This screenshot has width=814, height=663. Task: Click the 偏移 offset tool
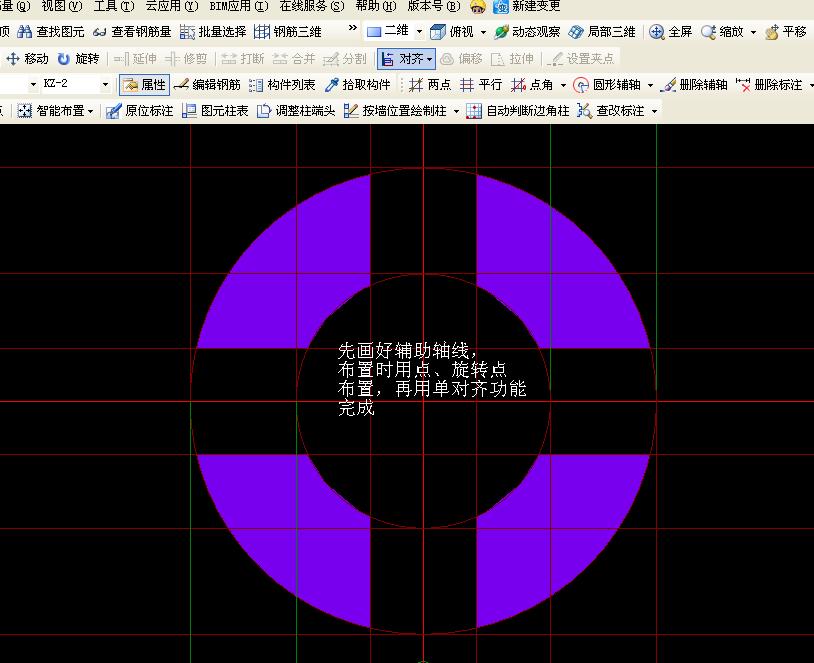(461, 59)
